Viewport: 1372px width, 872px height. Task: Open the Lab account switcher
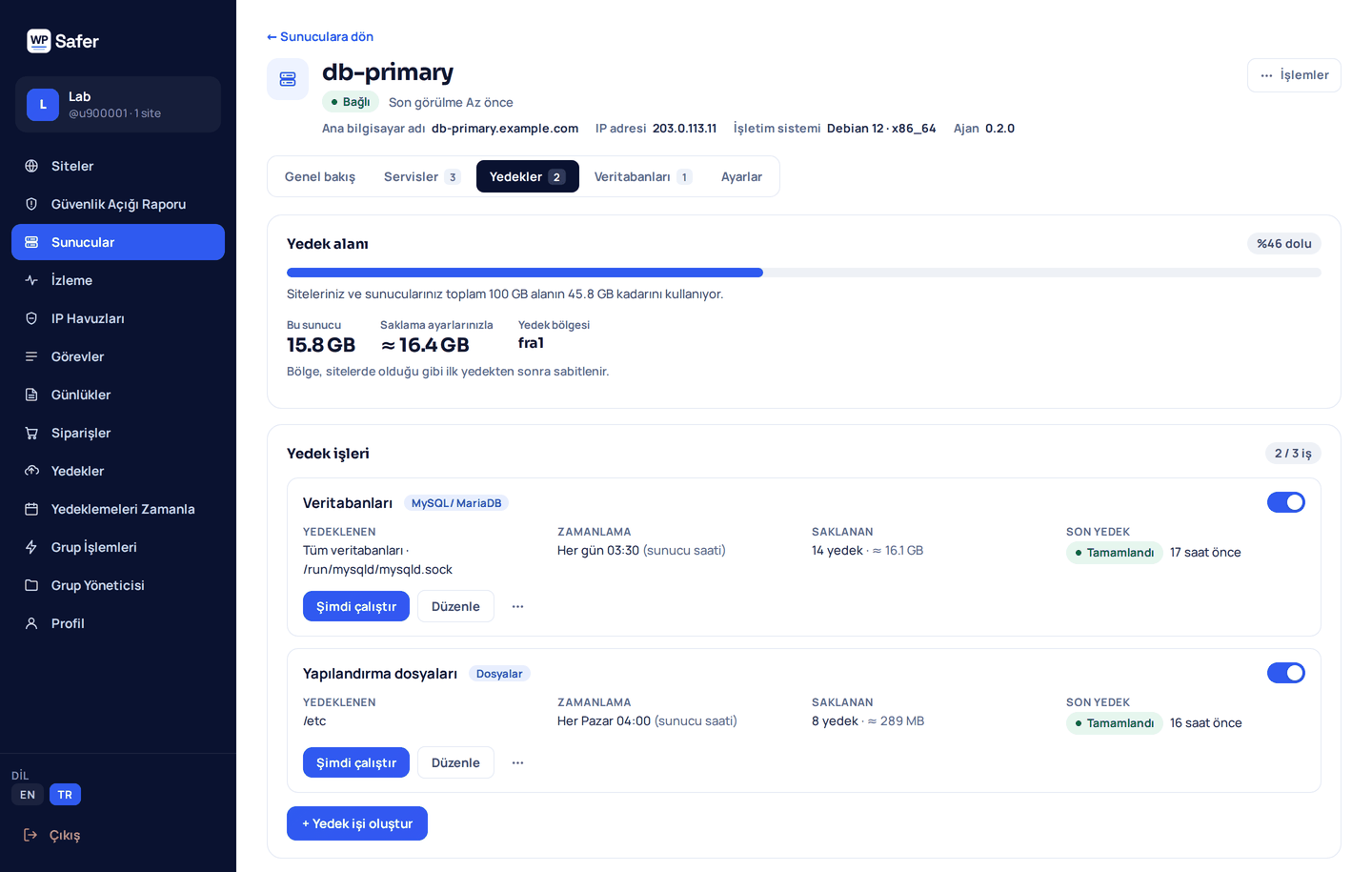(x=118, y=104)
